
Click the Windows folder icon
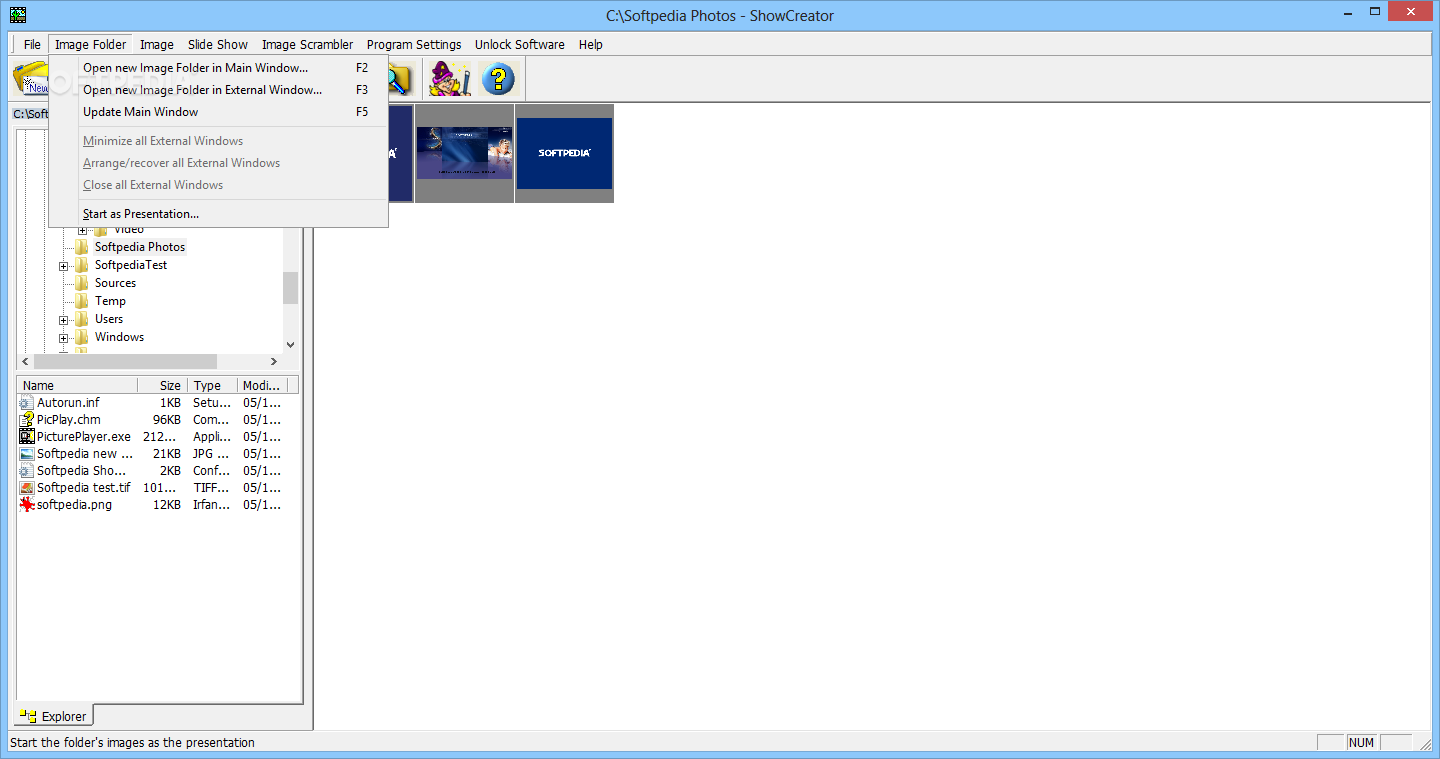coord(82,337)
